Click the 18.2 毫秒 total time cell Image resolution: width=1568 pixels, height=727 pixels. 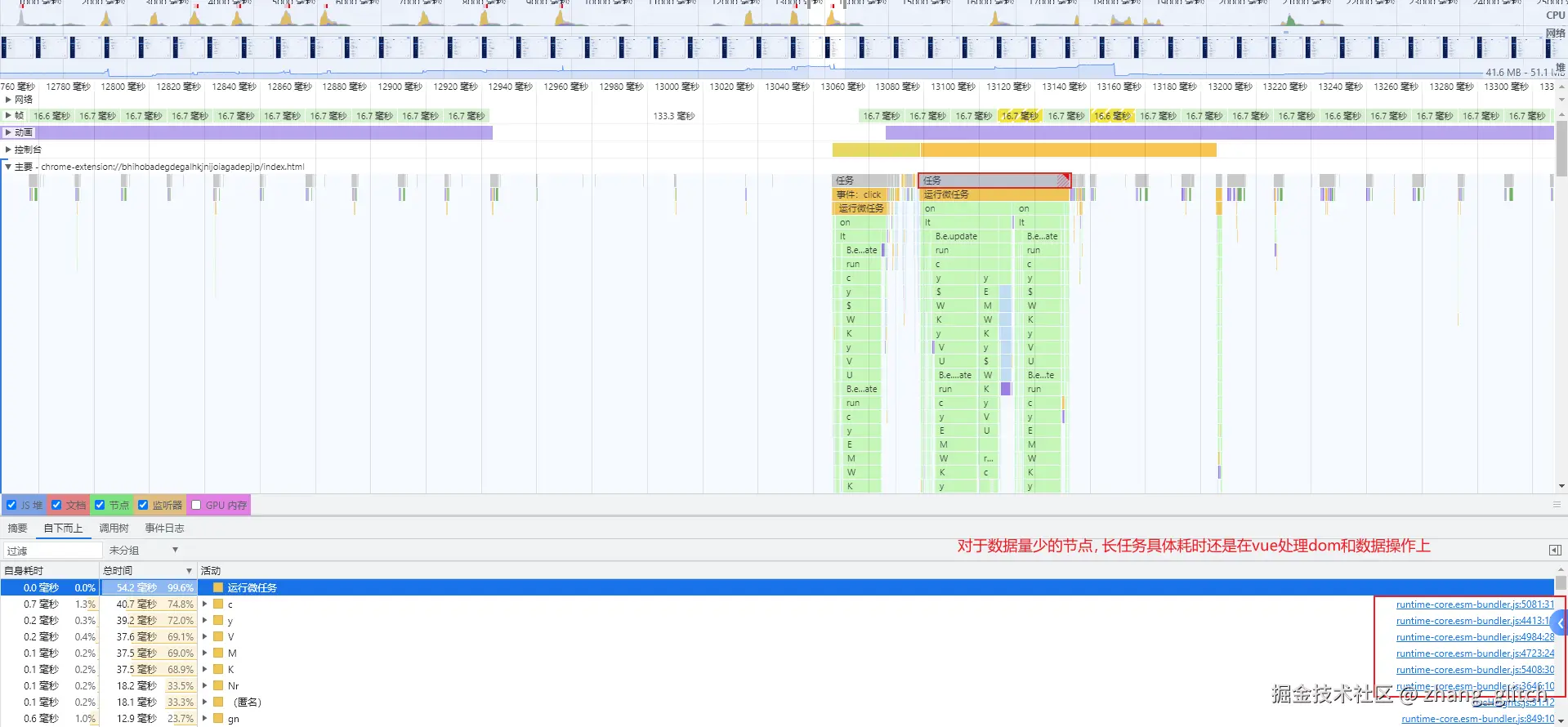click(x=148, y=686)
